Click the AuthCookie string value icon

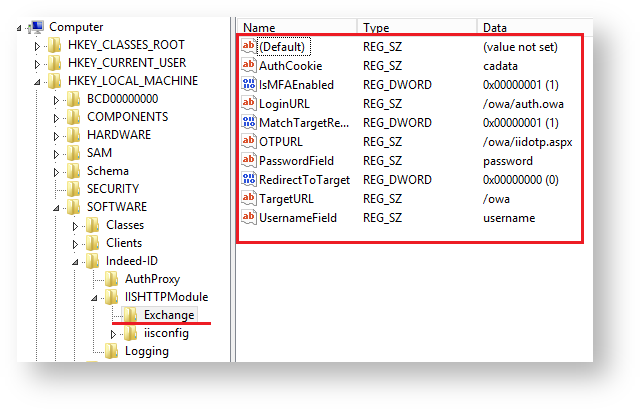(249, 66)
